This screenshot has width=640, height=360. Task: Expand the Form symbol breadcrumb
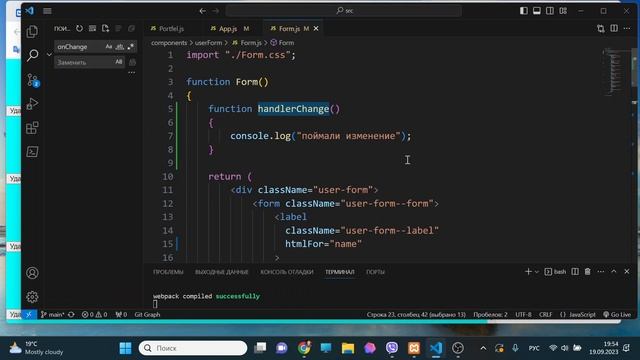pos(282,42)
